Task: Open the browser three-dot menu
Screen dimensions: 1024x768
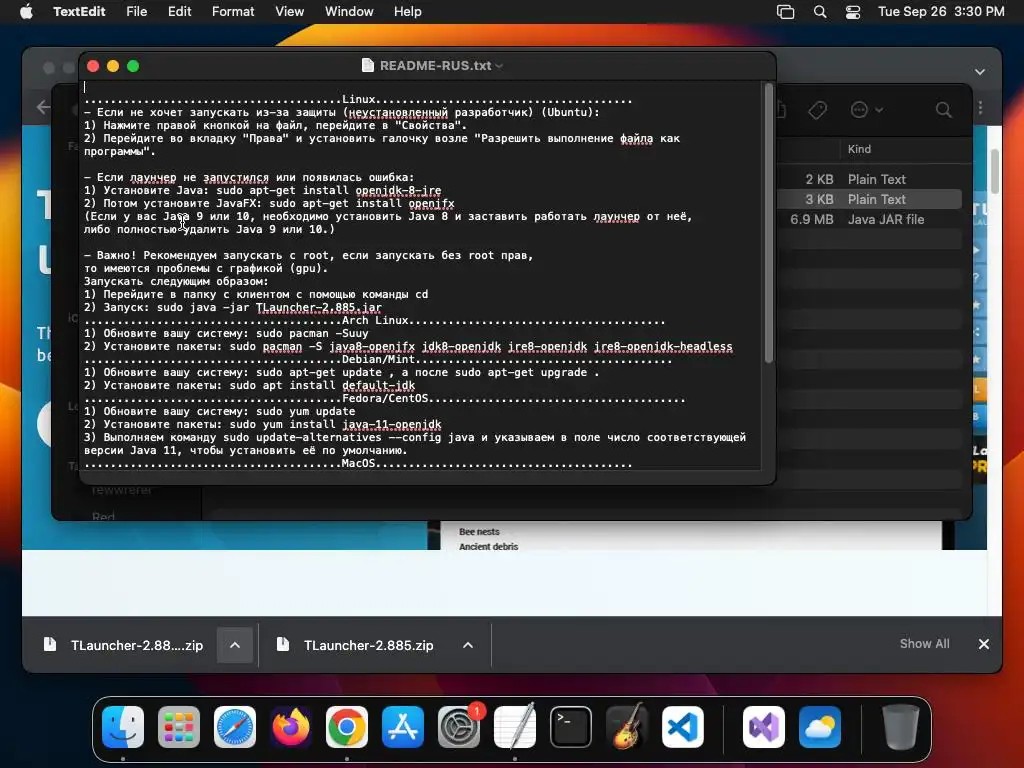Action: click(x=980, y=108)
